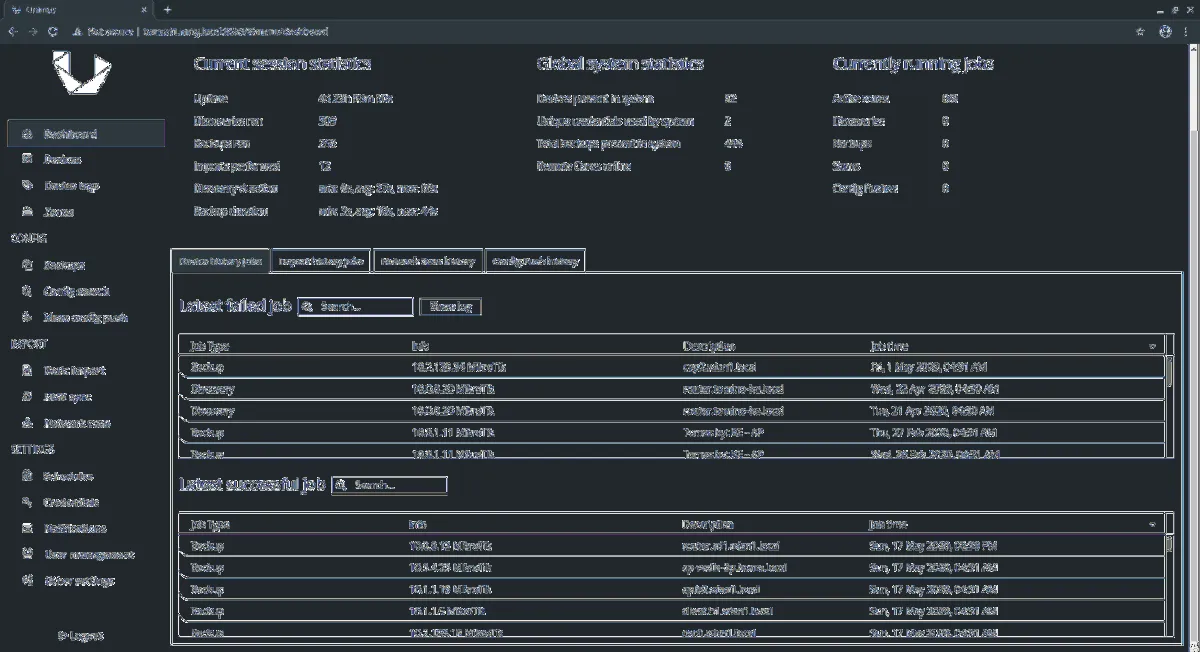Go to the Devices page
Screen dimensions: 1200x652
pyautogui.click(x=62, y=160)
